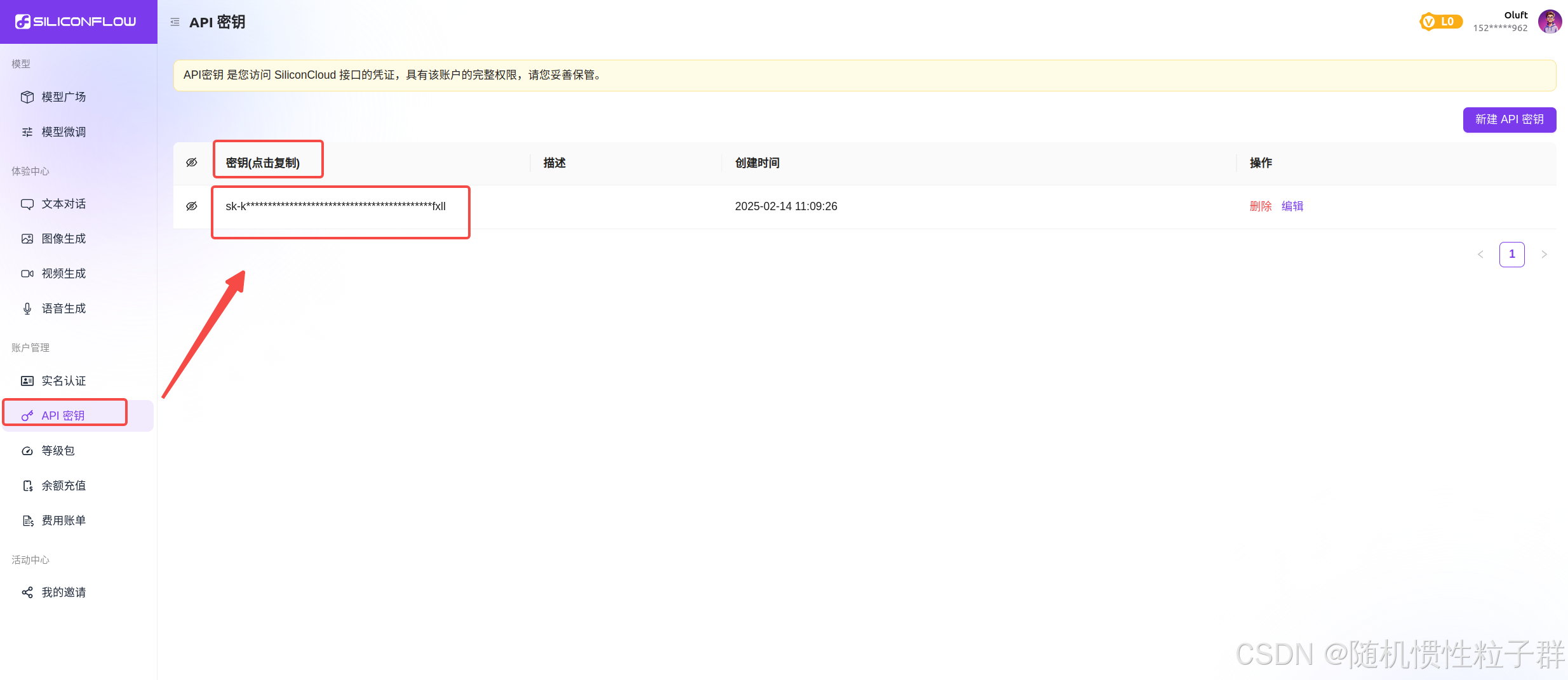1568x680 pixels.
Task: Open 模型微调 sliders icon
Action: 27,132
